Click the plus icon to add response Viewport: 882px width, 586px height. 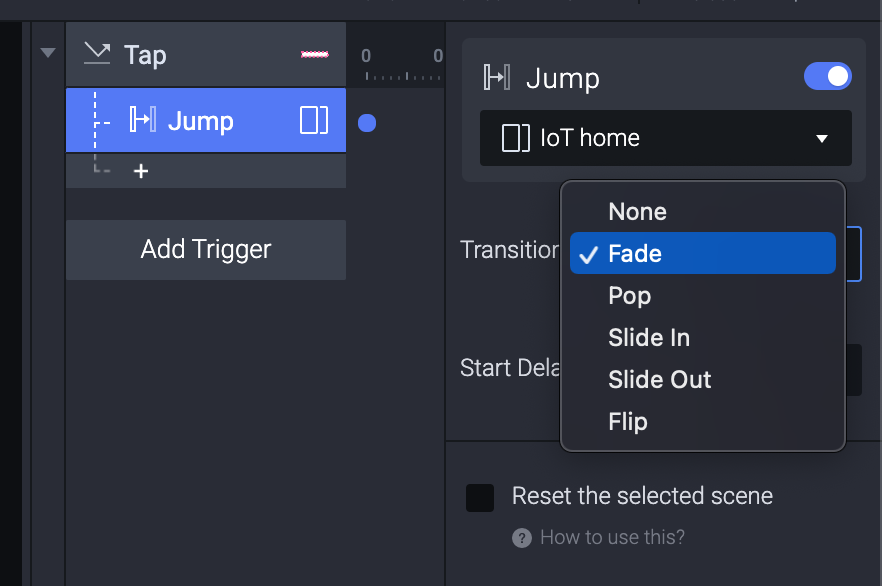tap(141, 171)
